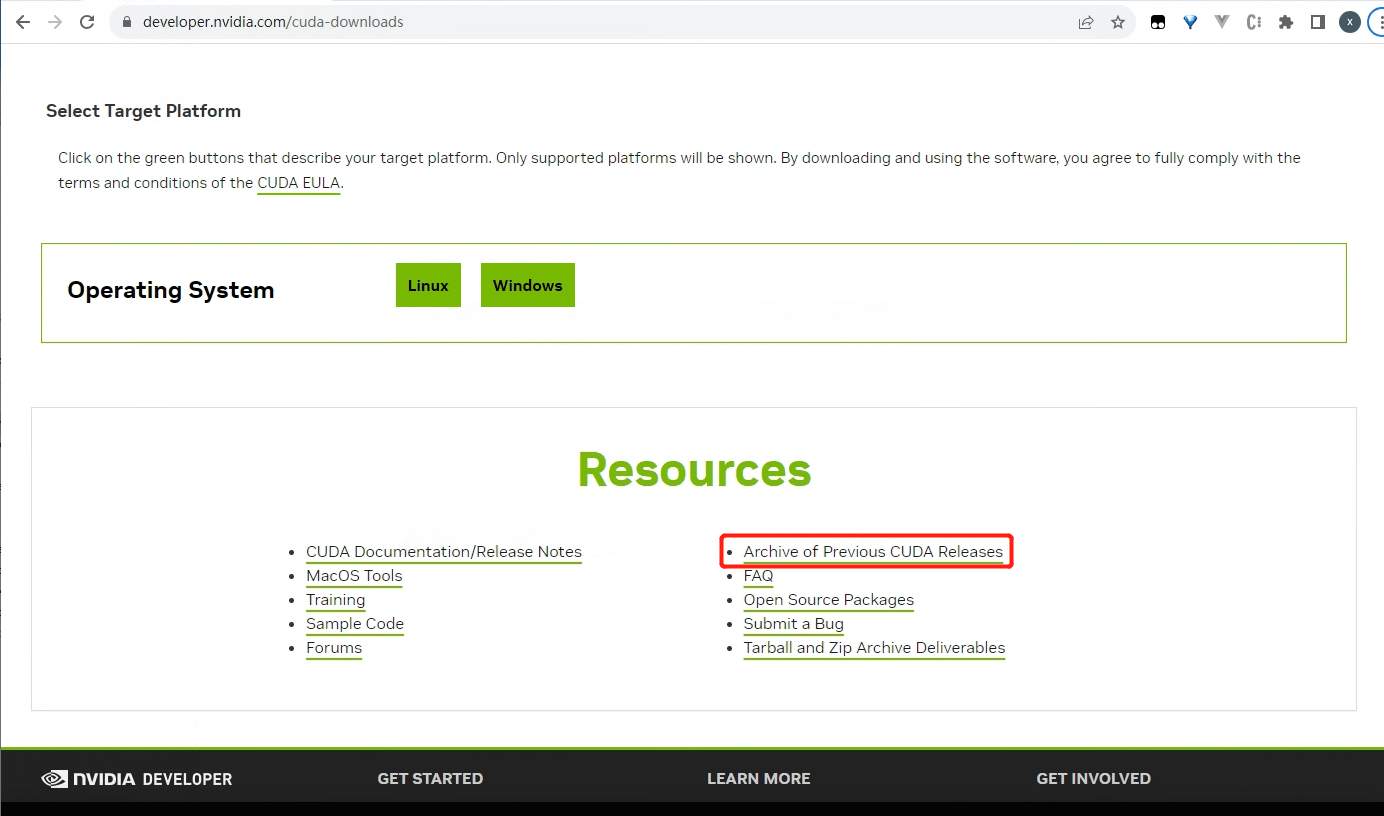Bookmark this page with the star icon
This screenshot has width=1384, height=816.
1118,22
